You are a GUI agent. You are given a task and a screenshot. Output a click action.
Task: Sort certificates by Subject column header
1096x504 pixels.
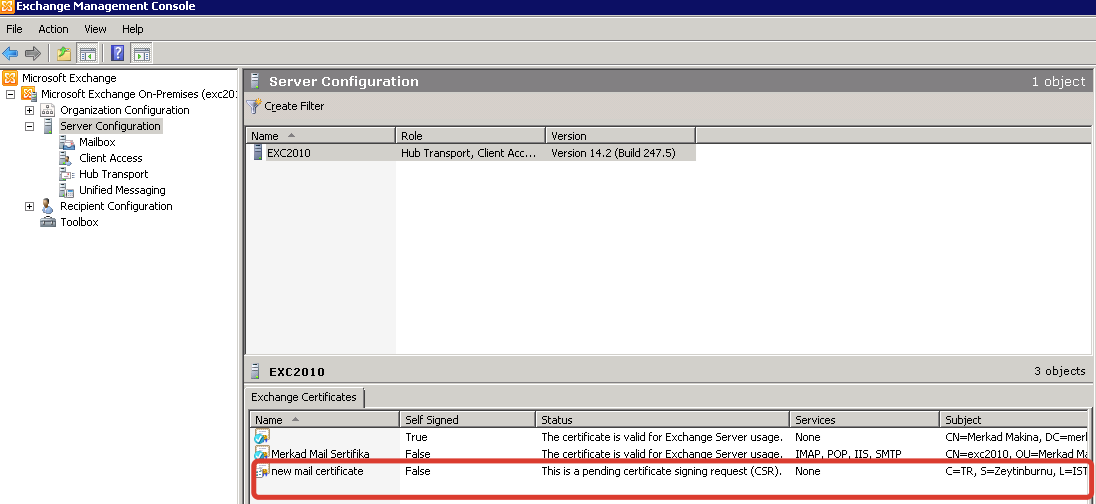(x=1014, y=419)
